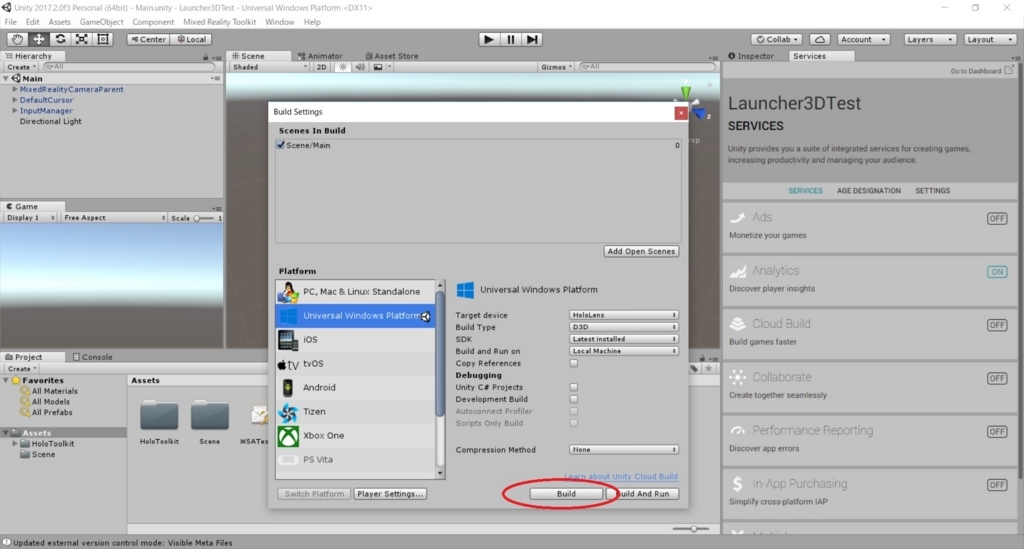Toggle 2D view in Scene toolbar
Screen dimensions: 1024x549
point(321,67)
